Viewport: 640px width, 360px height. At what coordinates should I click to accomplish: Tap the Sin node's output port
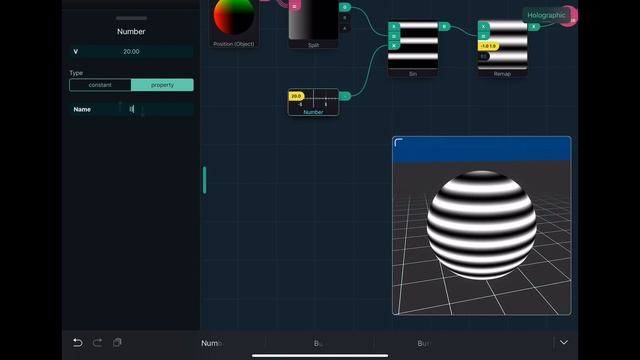(x=444, y=27)
